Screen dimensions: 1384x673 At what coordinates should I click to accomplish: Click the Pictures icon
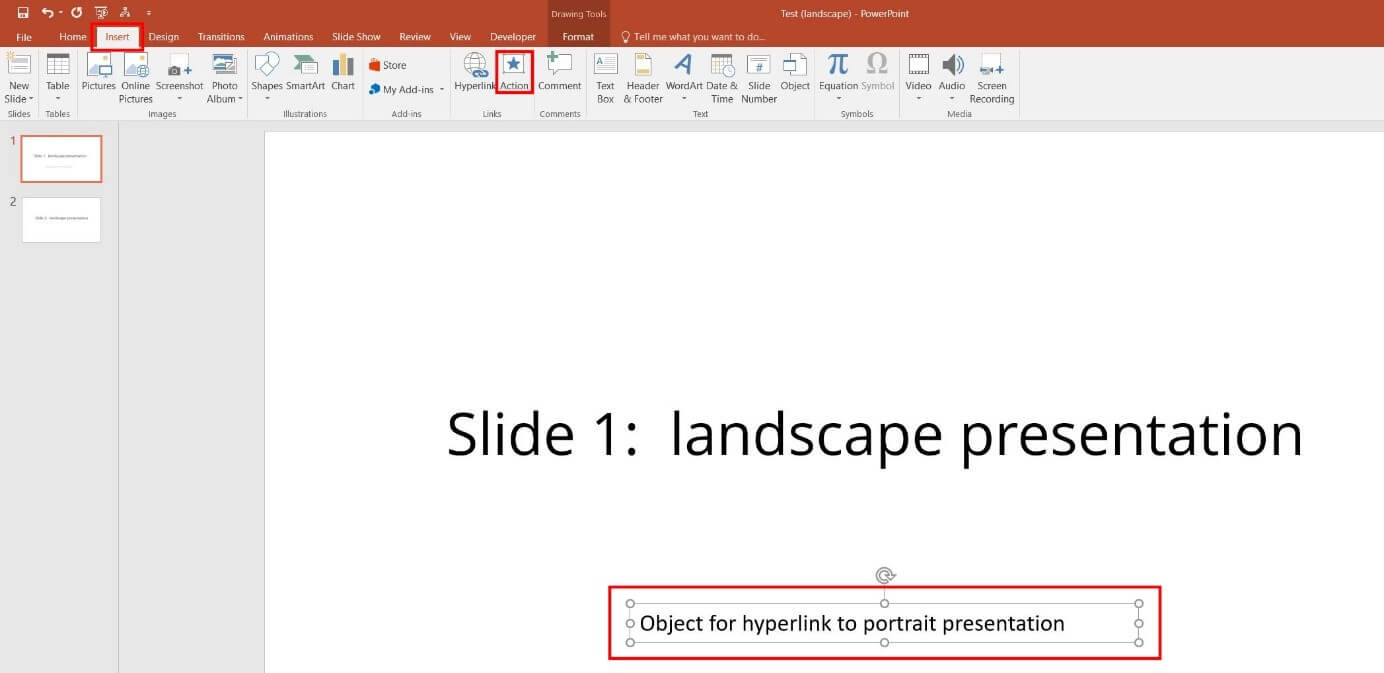(x=98, y=73)
